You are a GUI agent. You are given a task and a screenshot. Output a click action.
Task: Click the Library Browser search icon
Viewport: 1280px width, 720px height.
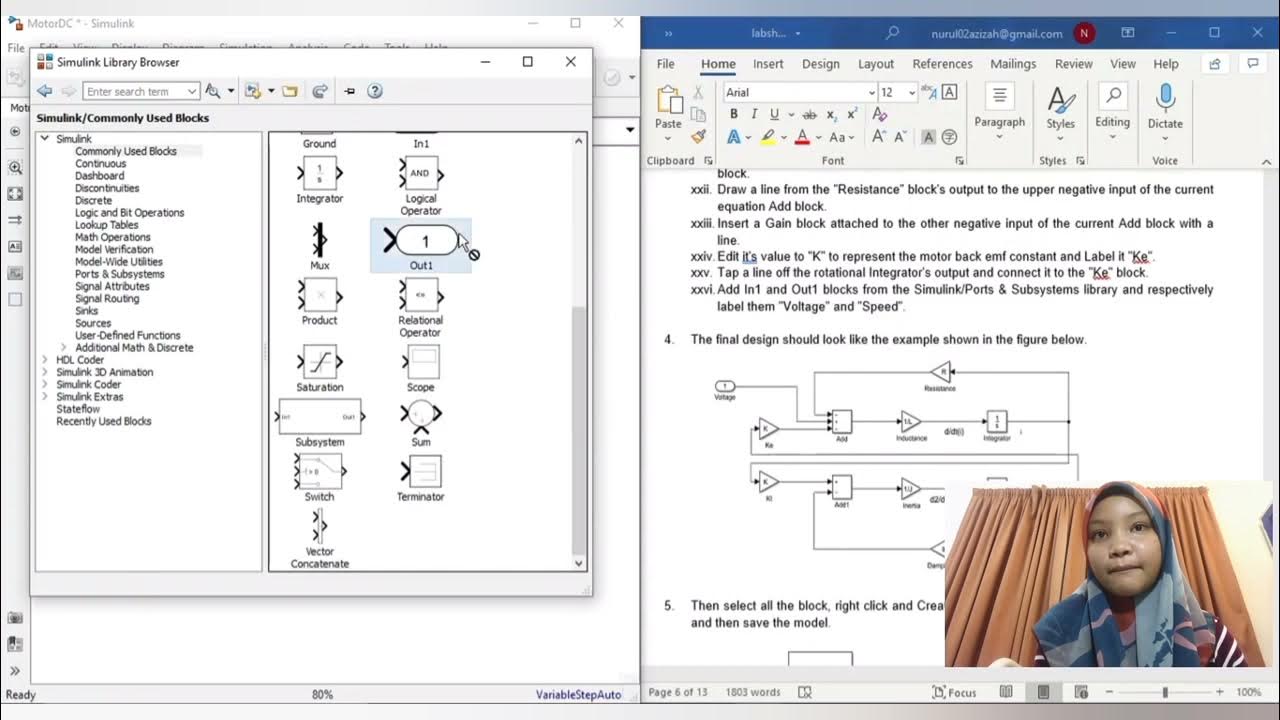click(x=213, y=91)
